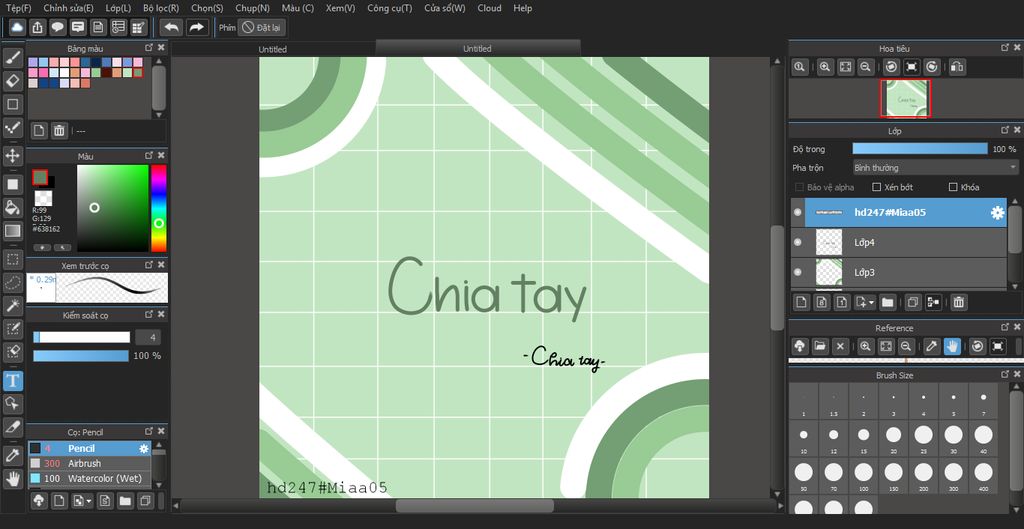This screenshot has width=1024, height=529.
Task: Enable the Khóa checkbox
Action: [x=953, y=187]
